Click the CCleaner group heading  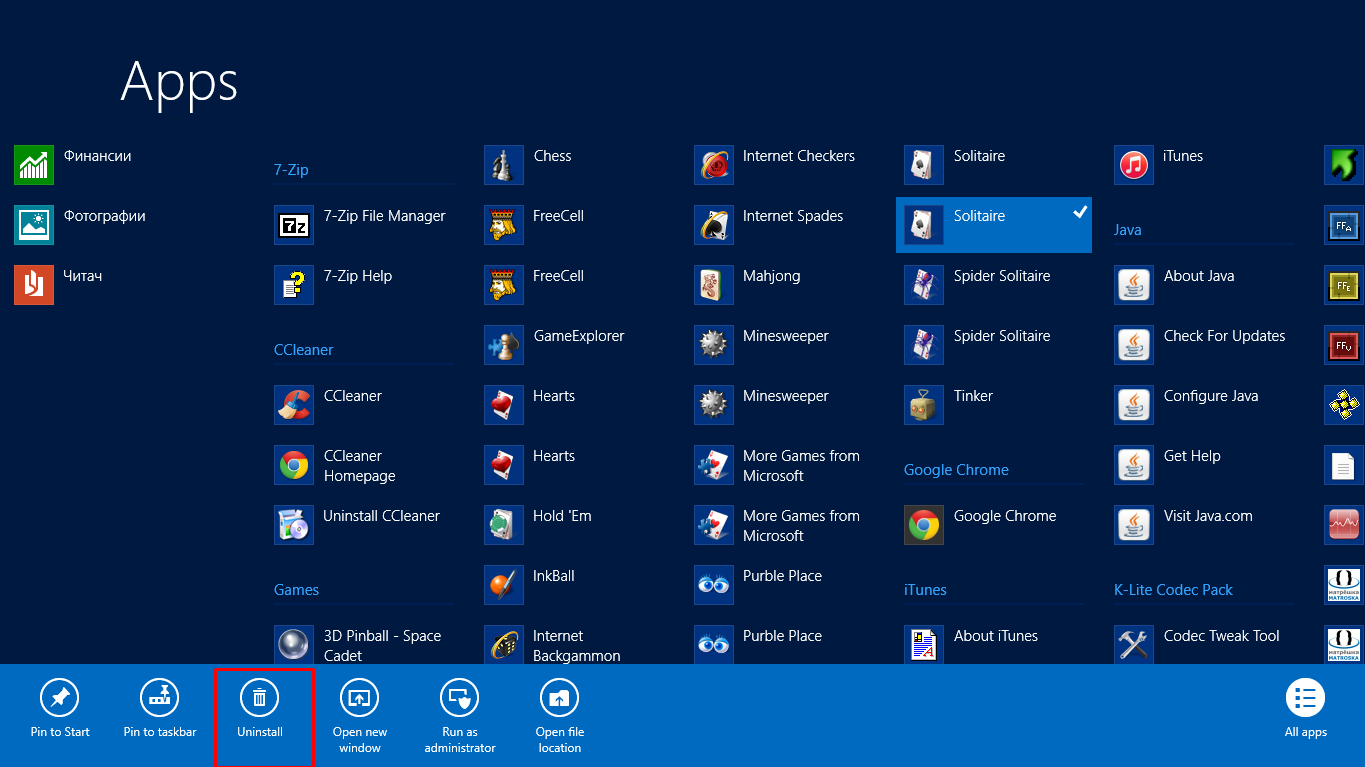(304, 350)
